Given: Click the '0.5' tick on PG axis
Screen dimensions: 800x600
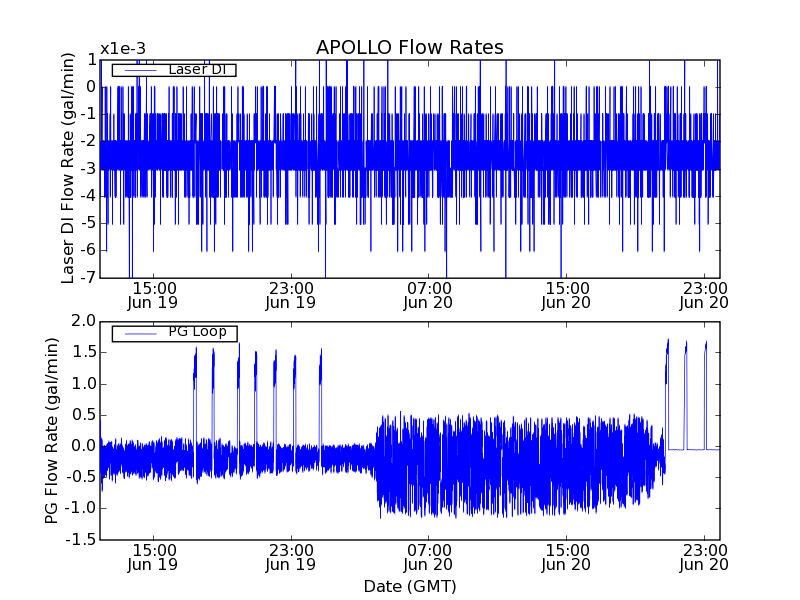Looking at the screenshot, I should 84,415.
